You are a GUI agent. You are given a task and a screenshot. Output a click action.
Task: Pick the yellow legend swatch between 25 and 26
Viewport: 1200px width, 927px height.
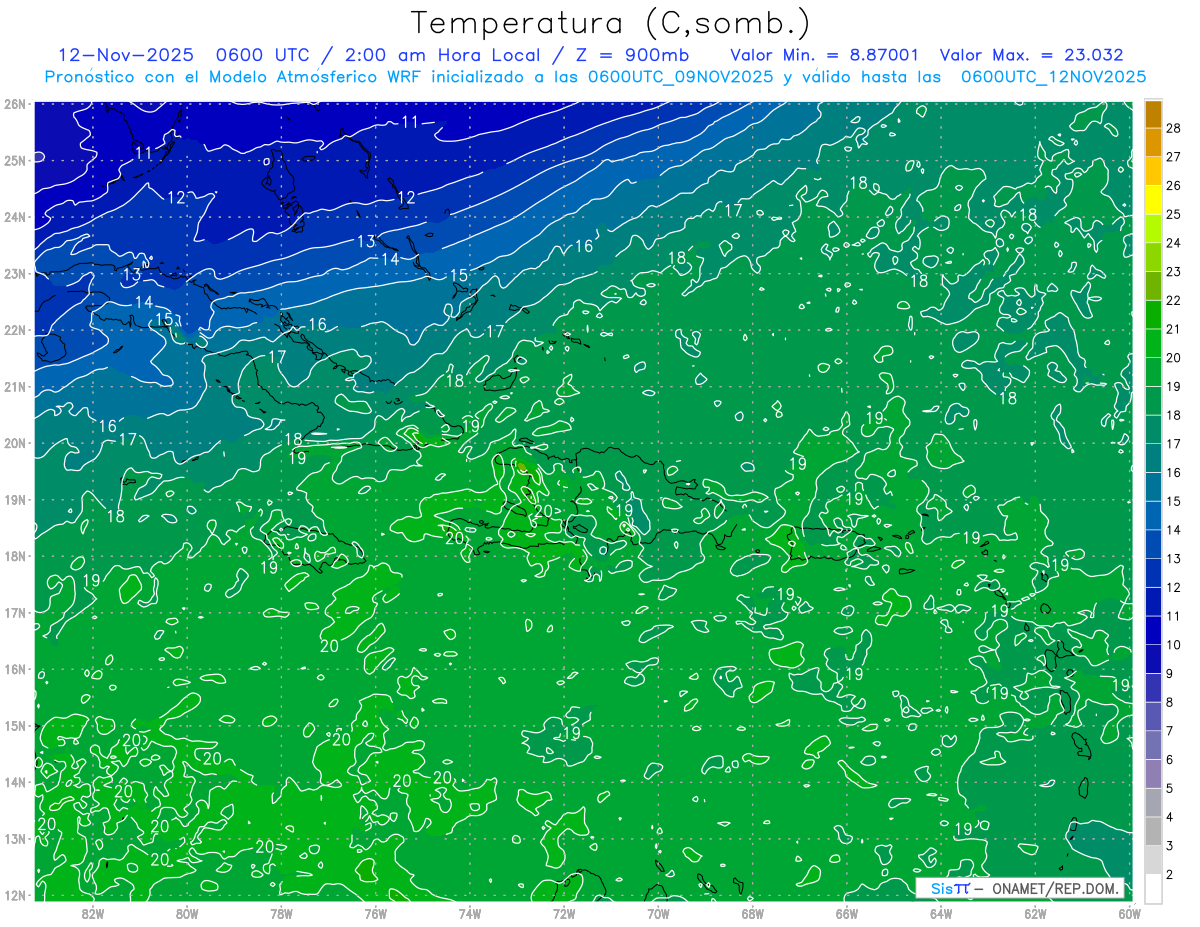point(1153,200)
